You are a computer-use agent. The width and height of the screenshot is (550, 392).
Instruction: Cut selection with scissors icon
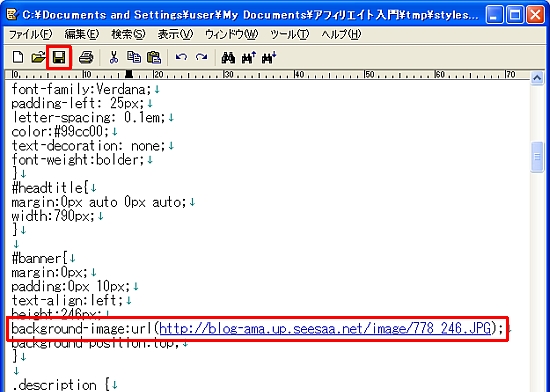pyautogui.click(x=113, y=58)
